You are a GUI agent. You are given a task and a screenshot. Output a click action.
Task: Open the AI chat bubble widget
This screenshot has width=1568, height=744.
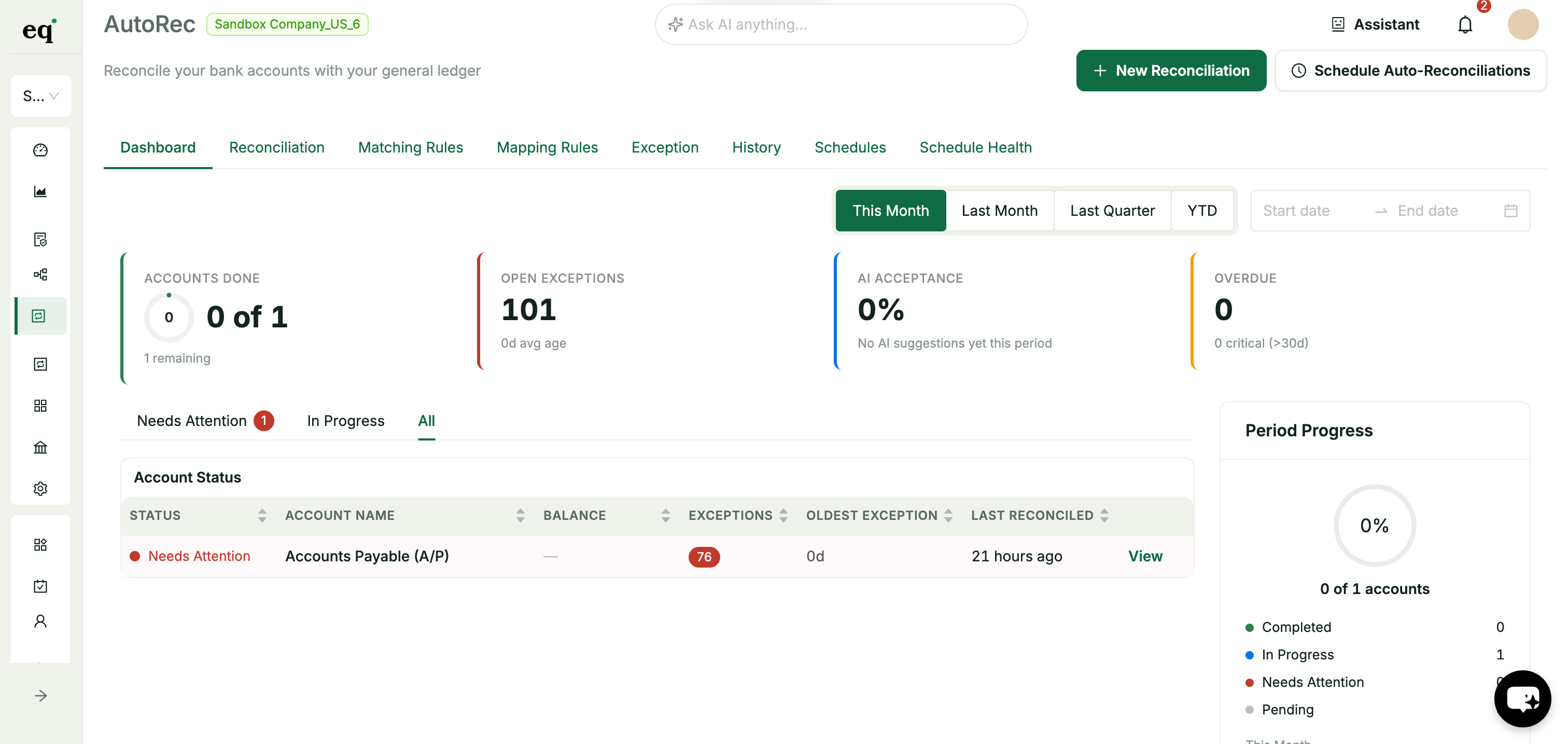click(1522, 699)
